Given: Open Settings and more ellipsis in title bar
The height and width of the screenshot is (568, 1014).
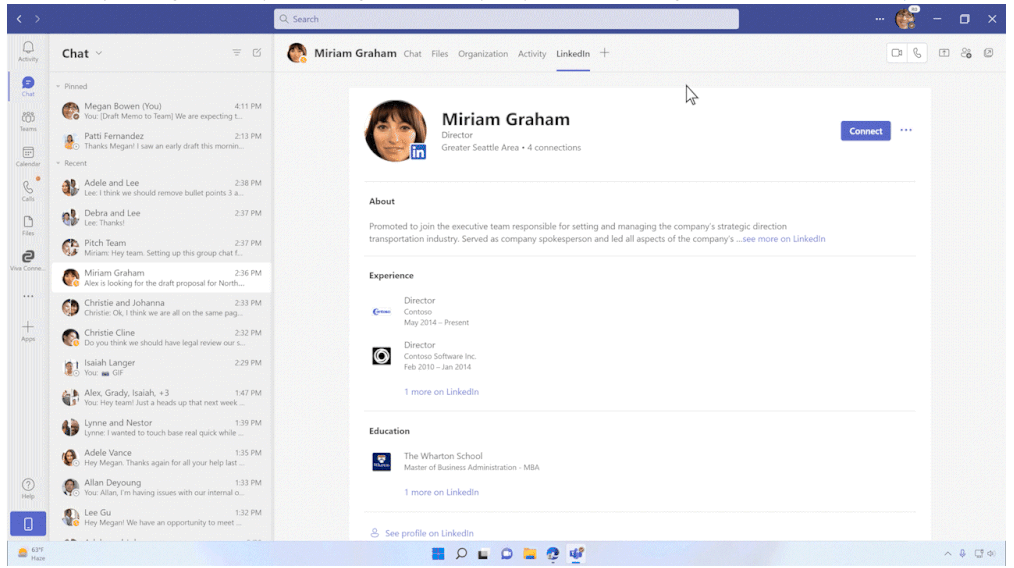Looking at the screenshot, I should point(879,19).
